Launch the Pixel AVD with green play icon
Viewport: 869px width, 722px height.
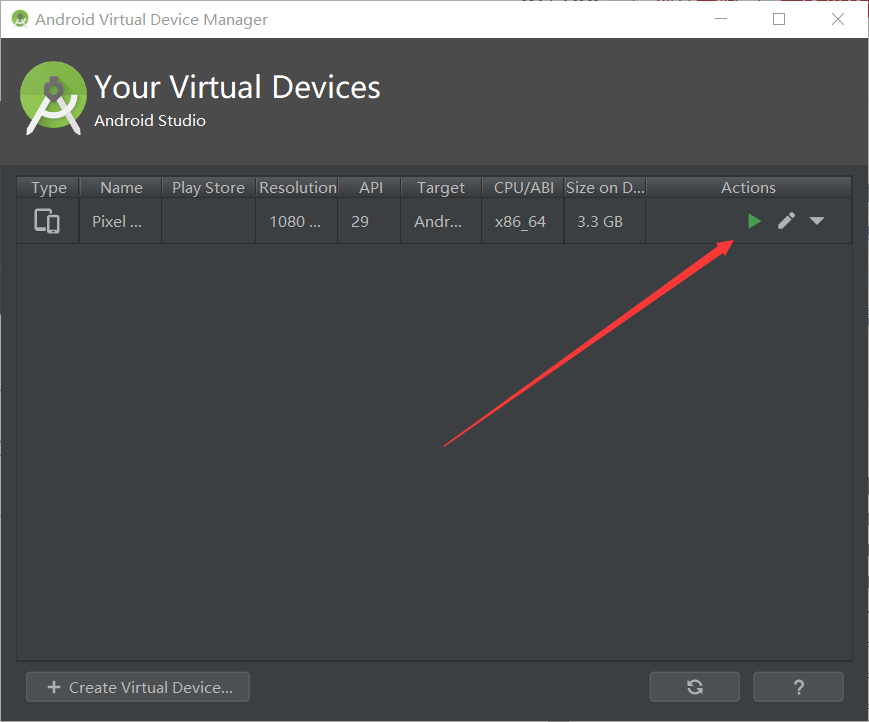click(754, 221)
